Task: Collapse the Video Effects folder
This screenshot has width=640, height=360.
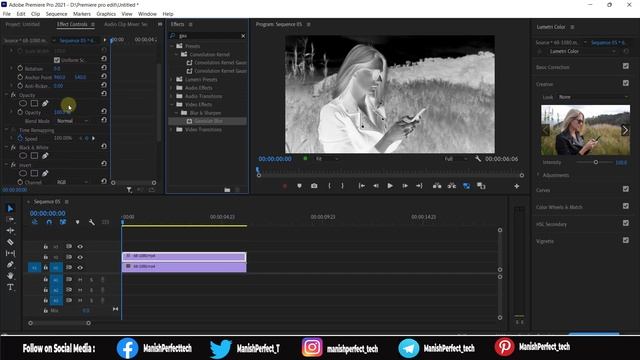Action: coord(171,104)
